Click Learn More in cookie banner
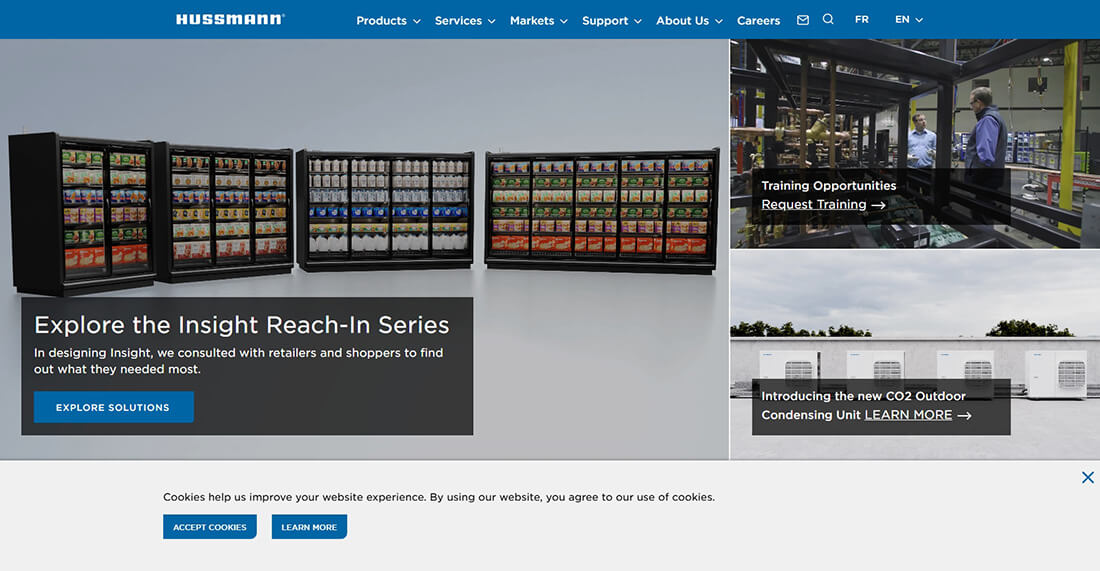The image size is (1100, 571). point(309,527)
